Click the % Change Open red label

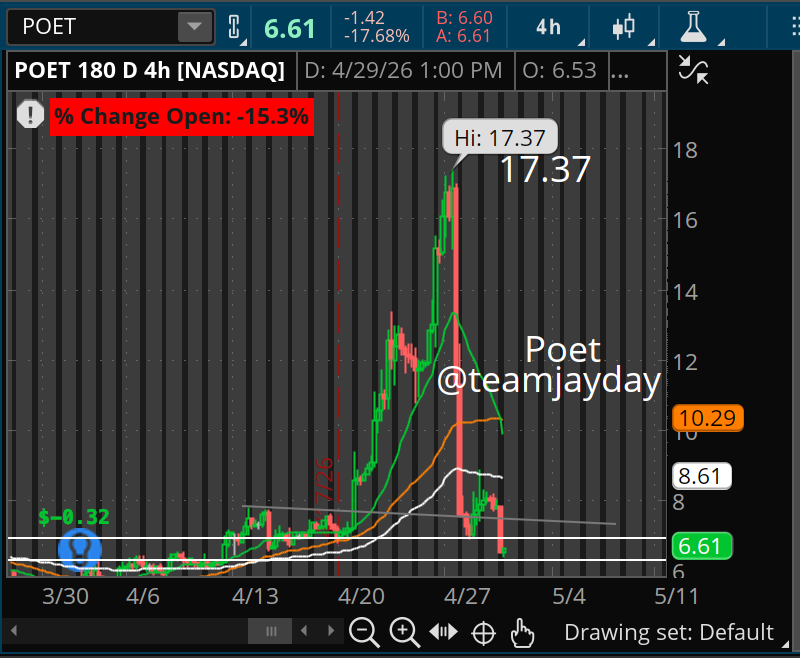[x=182, y=116]
